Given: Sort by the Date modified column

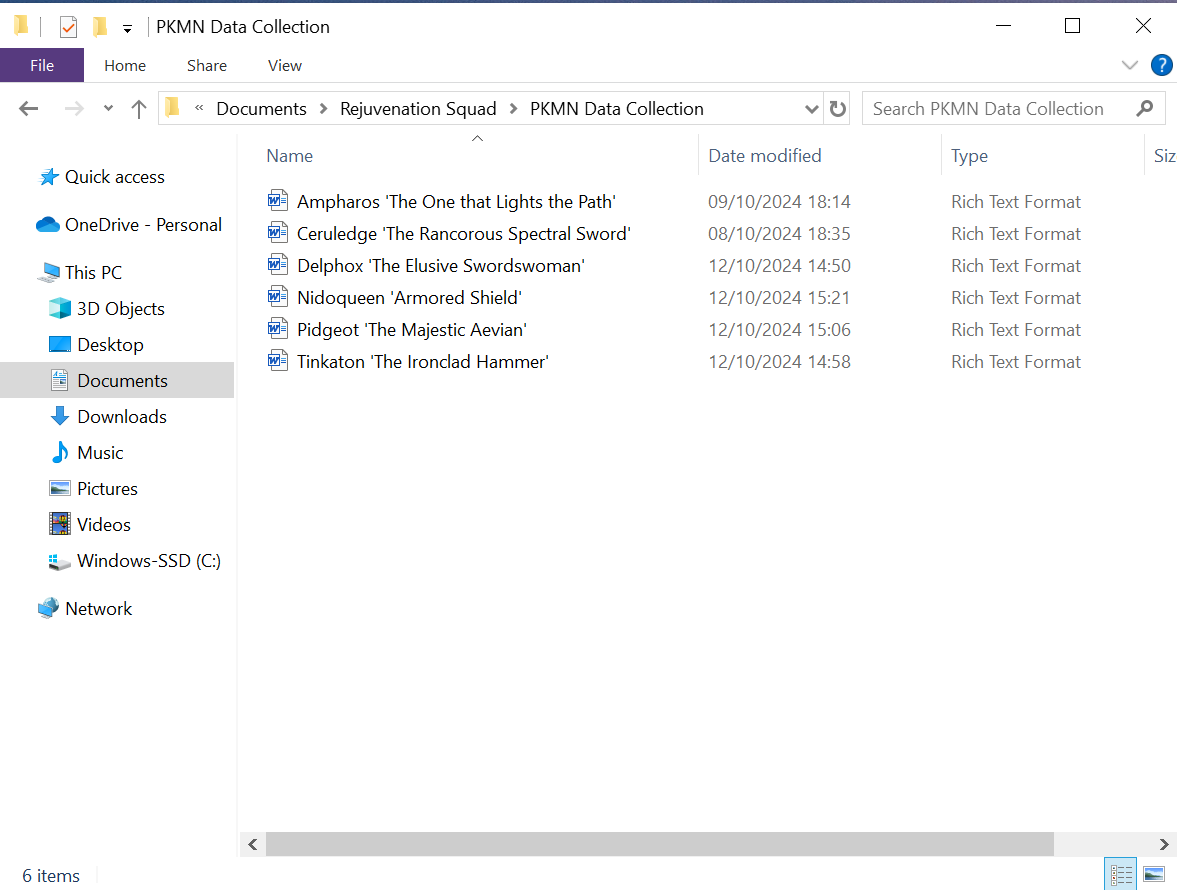Looking at the screenshot, I should click(x=764, y=156).
